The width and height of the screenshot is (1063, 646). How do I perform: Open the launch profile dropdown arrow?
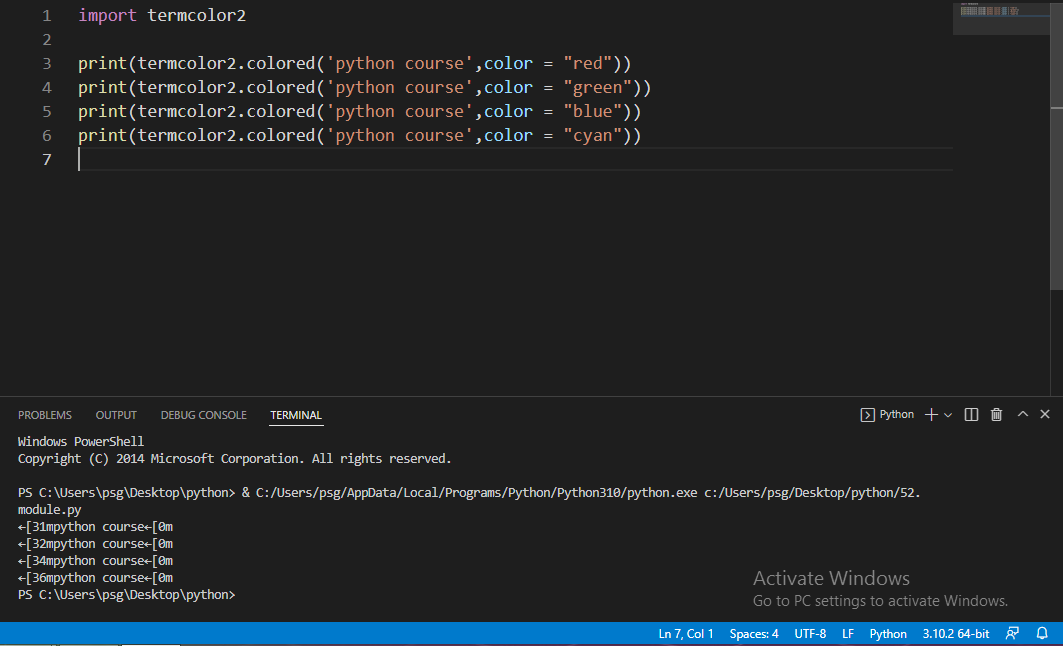point(948,415)
